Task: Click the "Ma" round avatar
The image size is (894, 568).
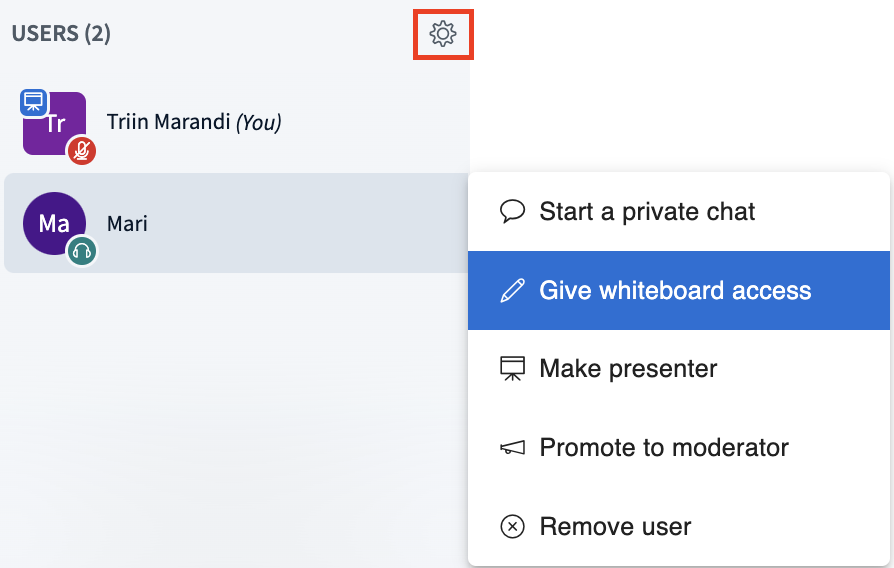Action: (x=54, y=223)
